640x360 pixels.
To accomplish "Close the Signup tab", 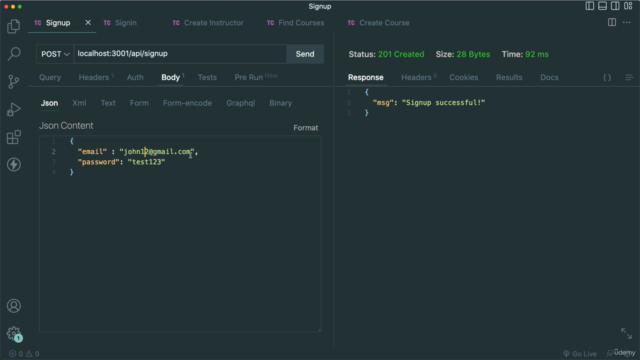I will point(88,22).
